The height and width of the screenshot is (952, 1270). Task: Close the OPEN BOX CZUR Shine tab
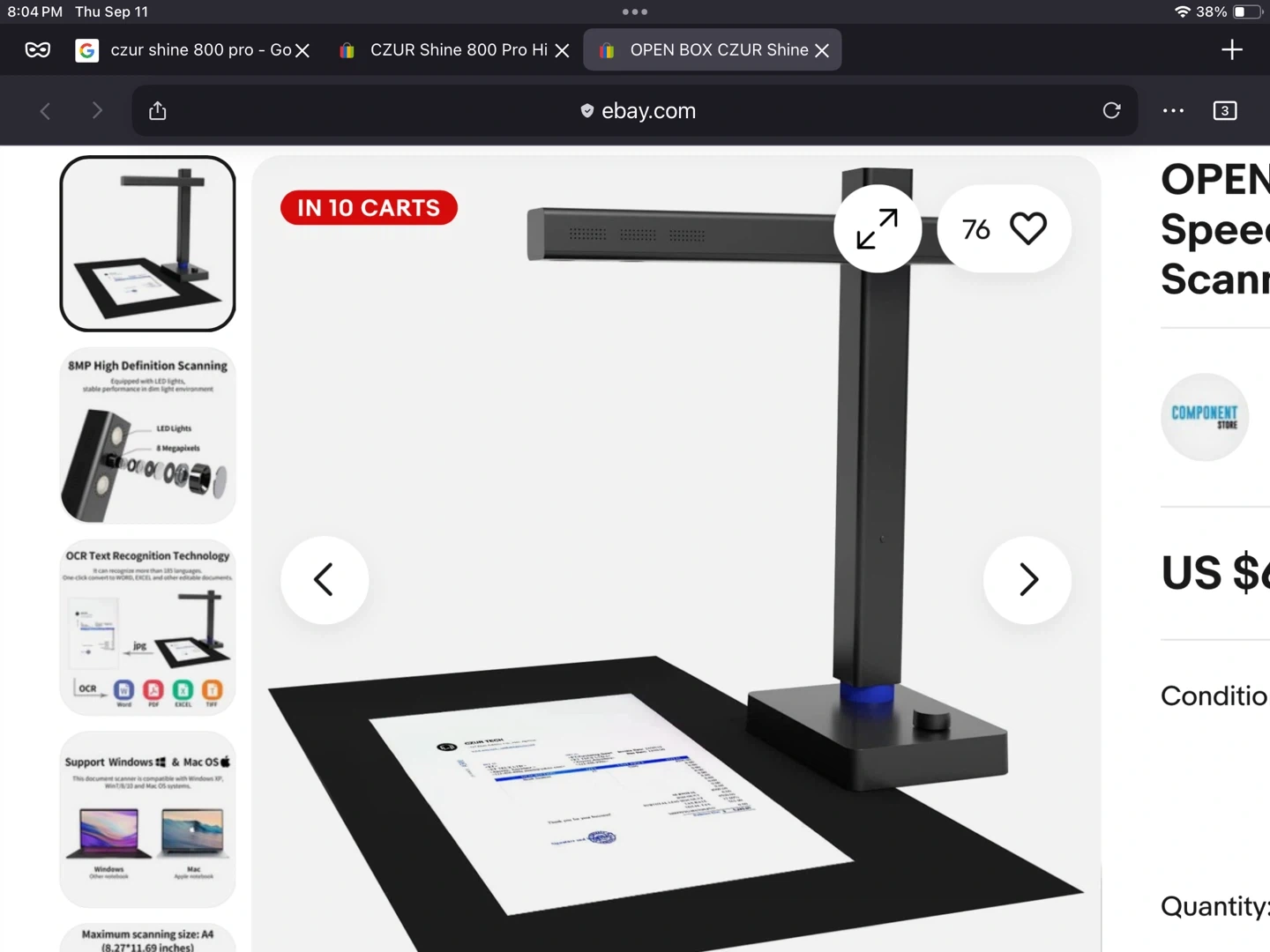coord(822,51)
